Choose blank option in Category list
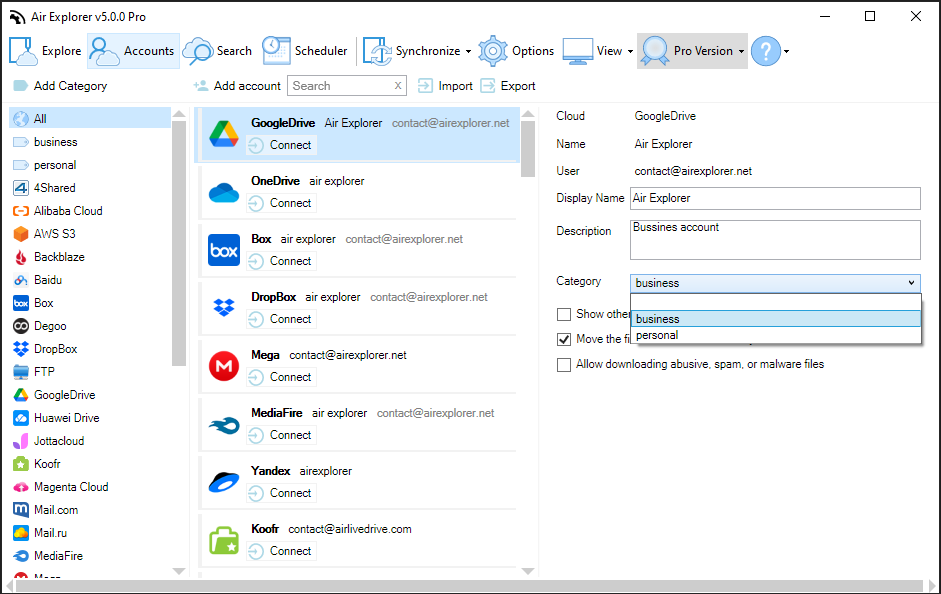 [775, 302]
